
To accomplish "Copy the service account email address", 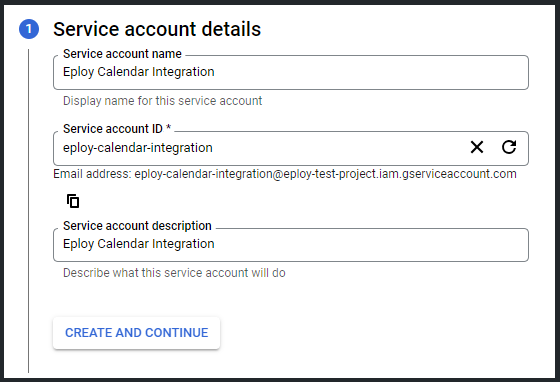I will [73, 201].
